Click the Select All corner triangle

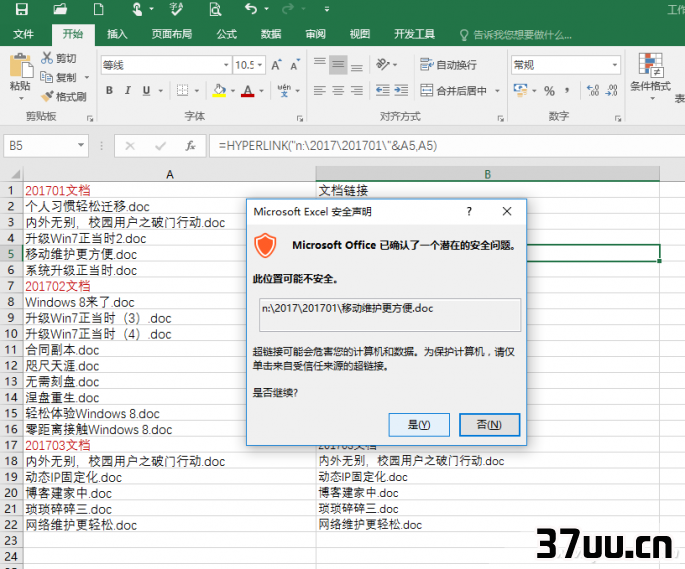pos(16,174)
